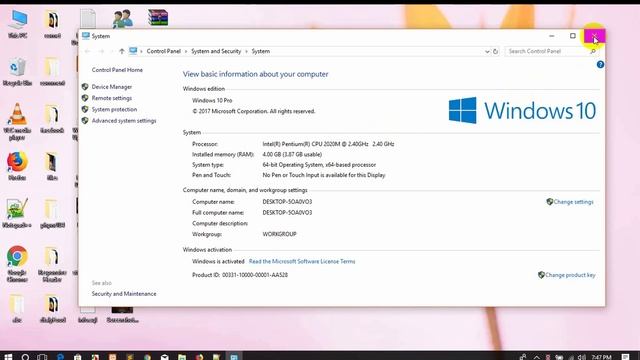
Task: Click Product ID '00331-10000-00001-AA528'
Action: pos(255,275)
